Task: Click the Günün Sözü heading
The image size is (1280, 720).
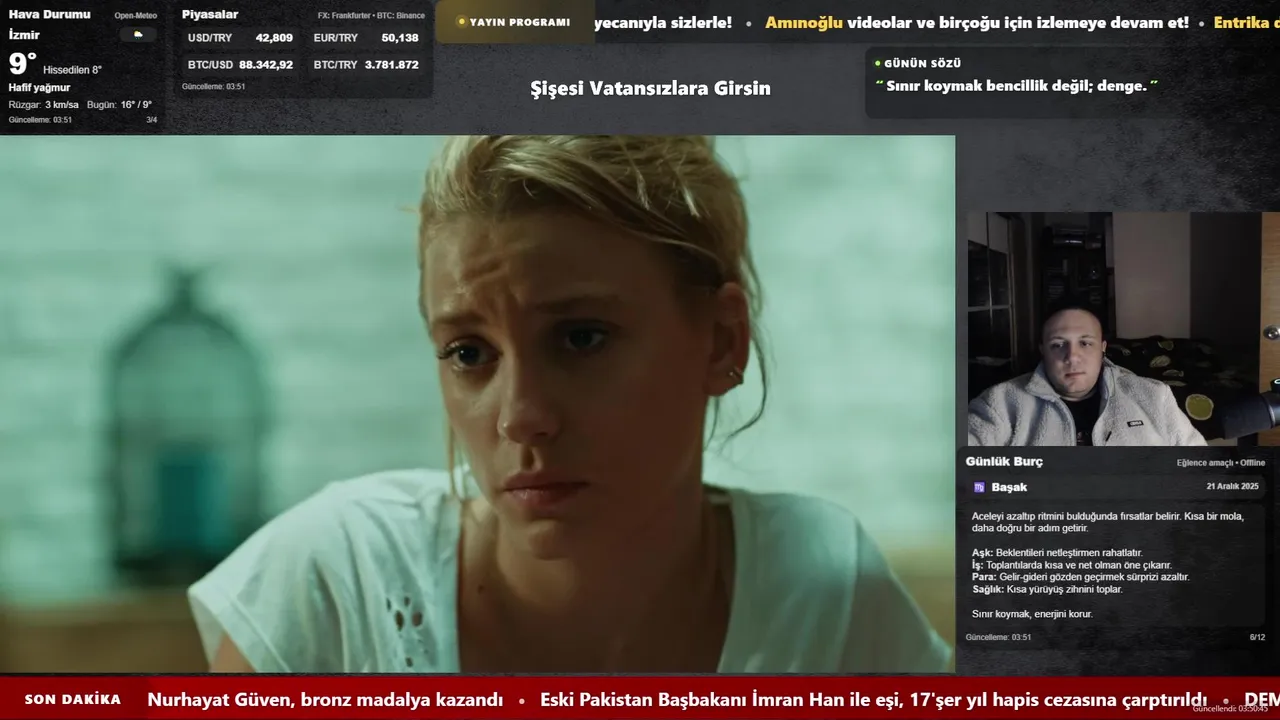Action: (x=922, y=63)
